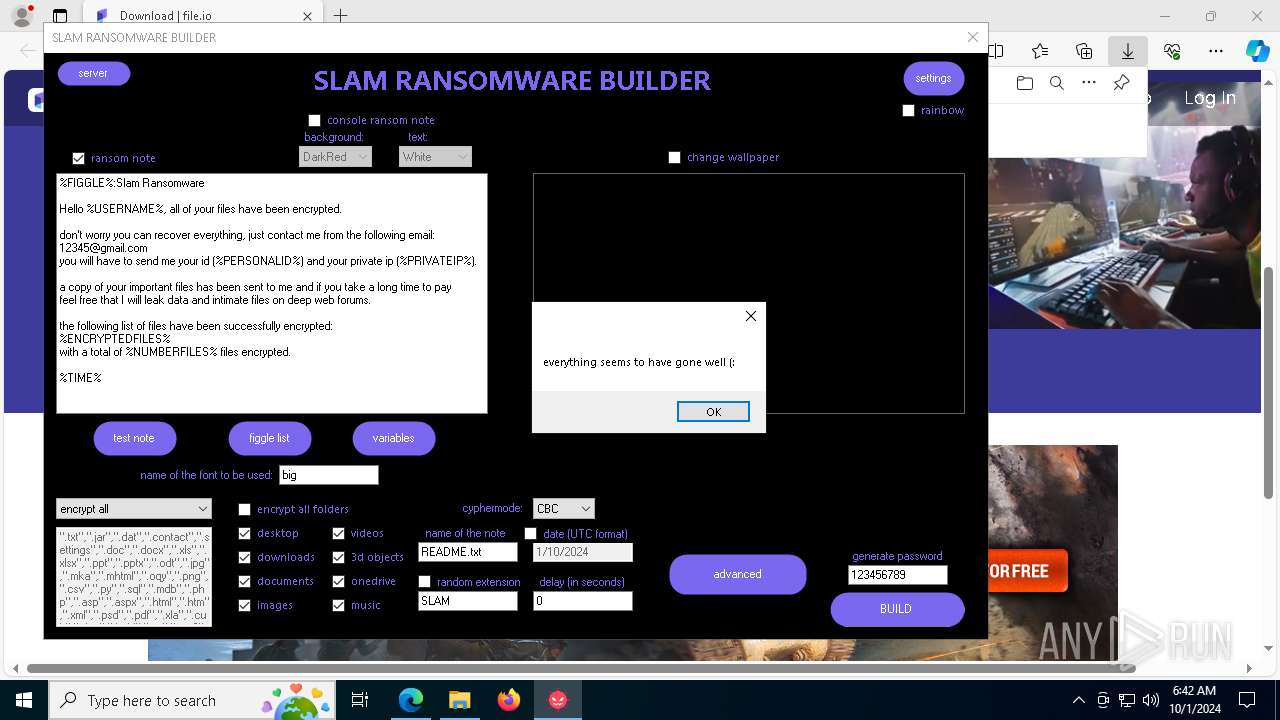The image size is (1280, 720).
Task: Open File Explorer from taskbar
Action: [x=460, y=700]
